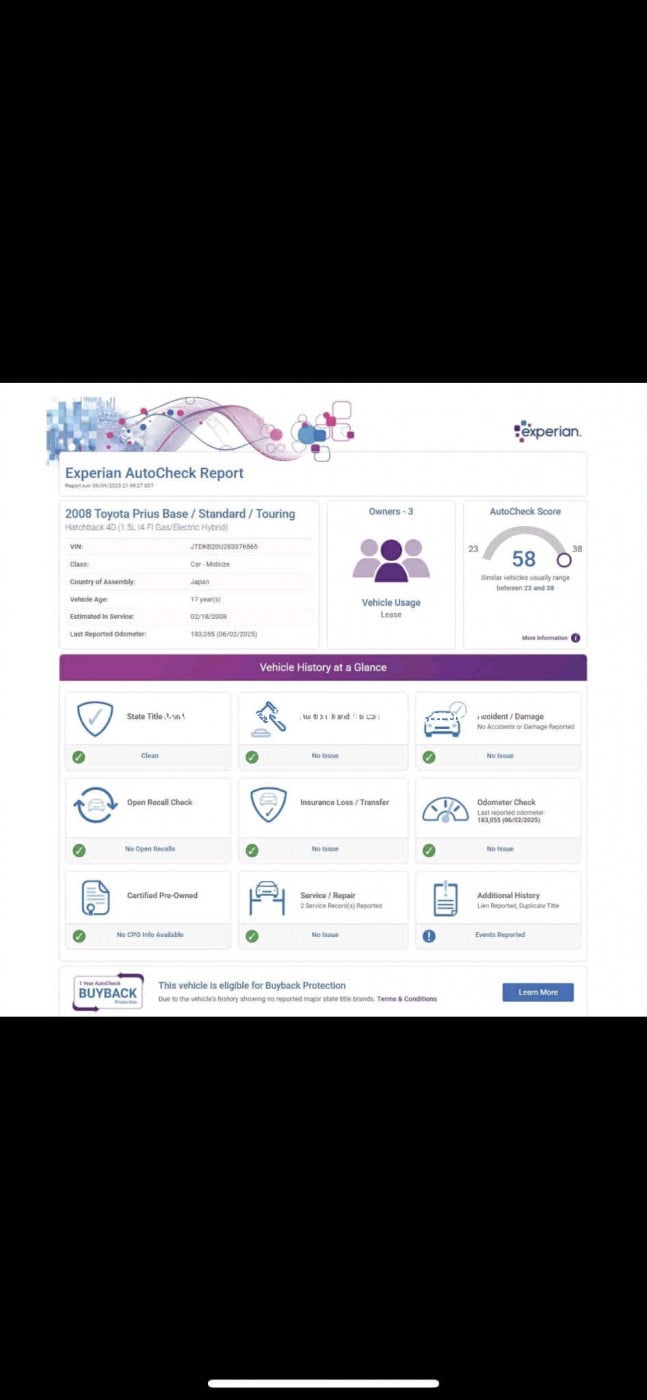Click the Odometer Check gauge icon

click(x=443, y=808)
